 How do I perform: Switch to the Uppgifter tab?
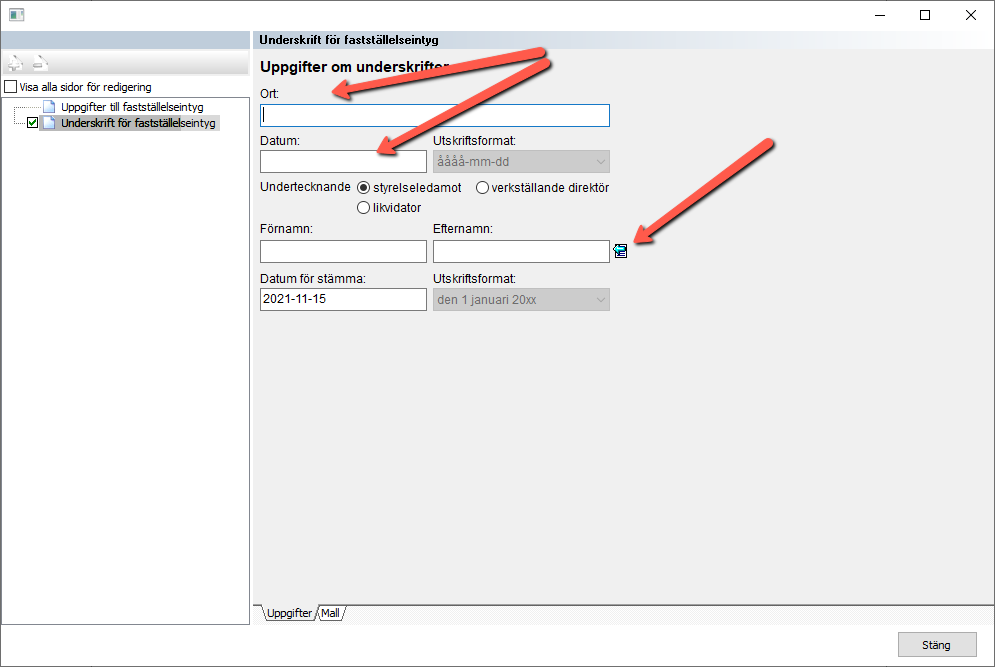pos(289,613)
